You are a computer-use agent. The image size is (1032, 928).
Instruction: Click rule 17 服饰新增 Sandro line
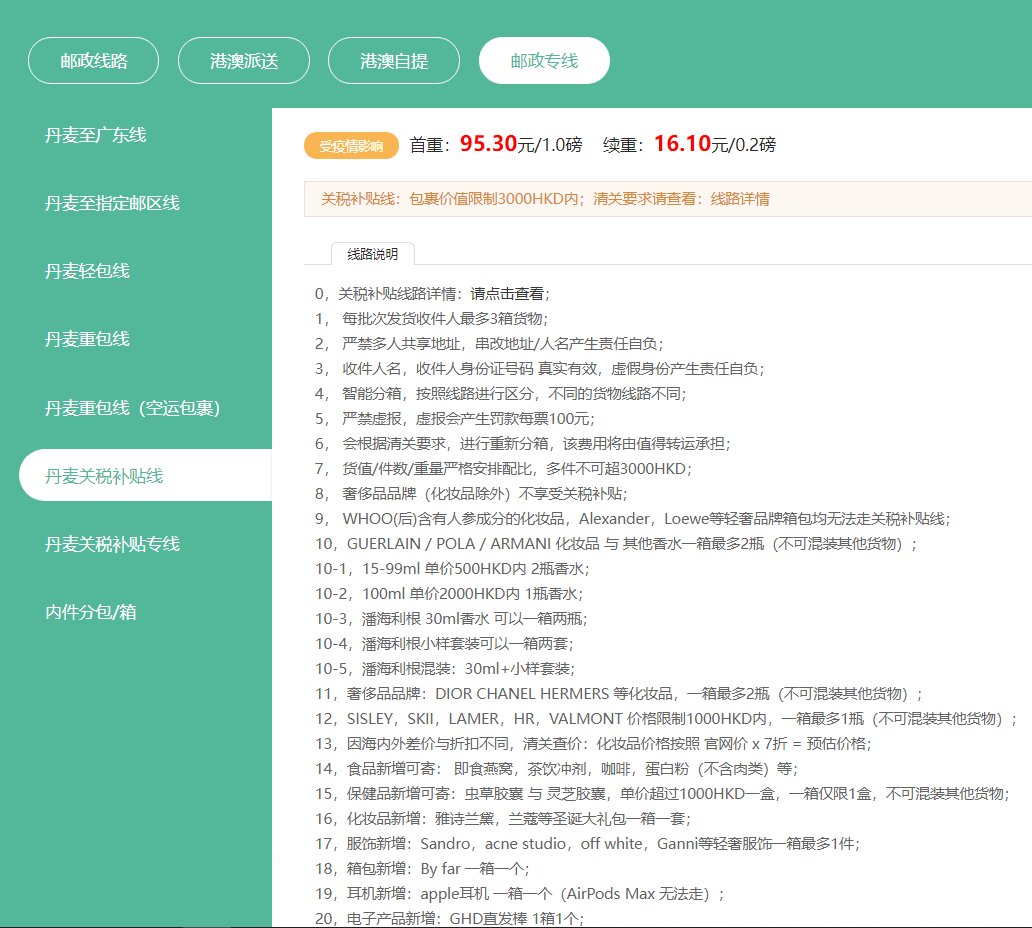(588, 844)
